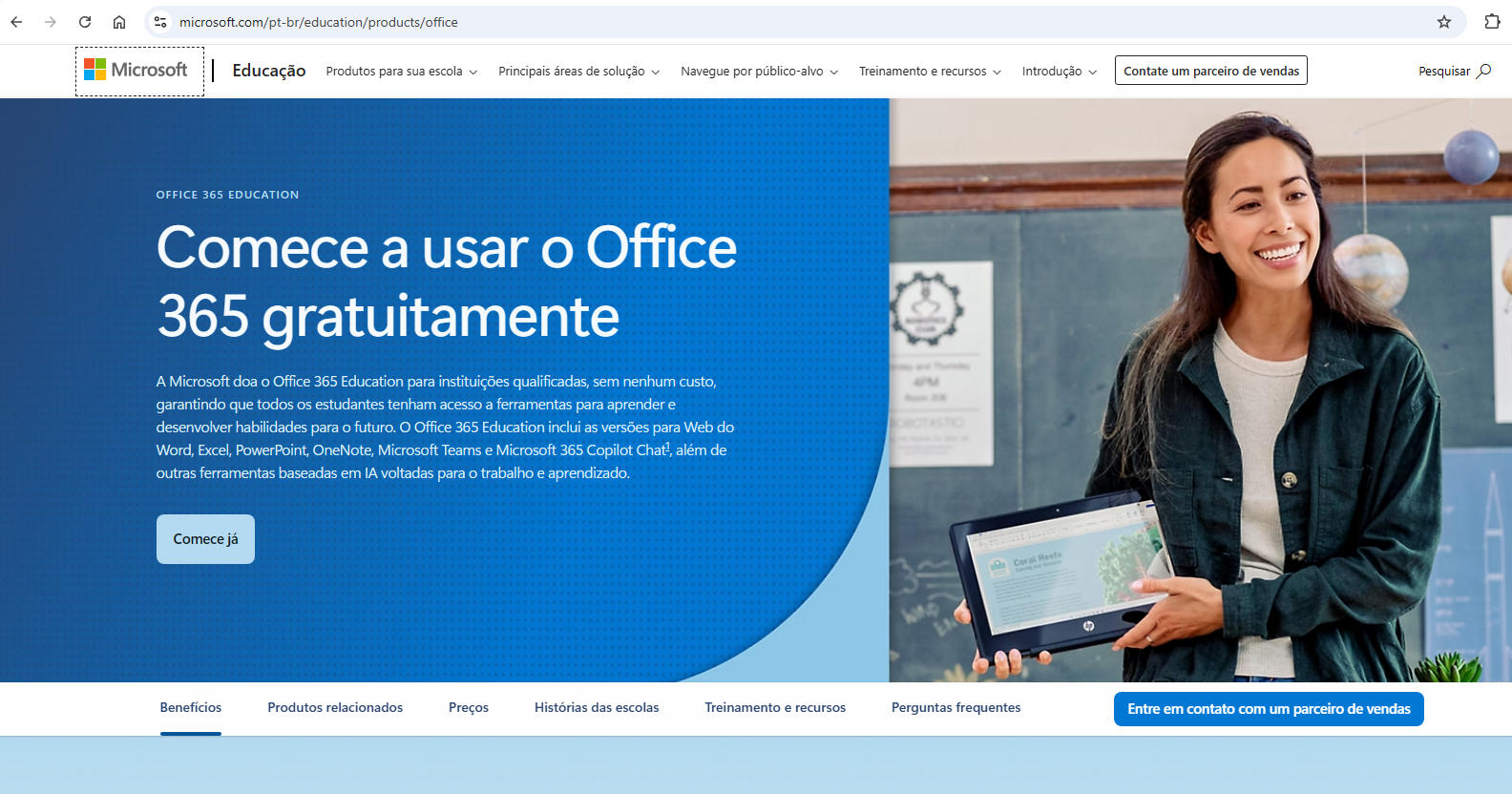The height and width of the screenshot is (794, 1512).
Task: View site information icon in address bar
Action: (x=160, y=22)
